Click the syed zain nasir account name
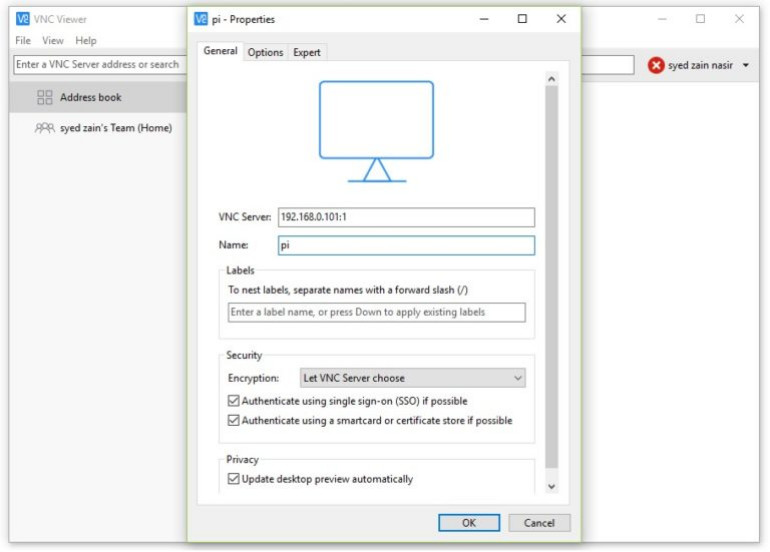The image size is (770, 552). [700, 65]
